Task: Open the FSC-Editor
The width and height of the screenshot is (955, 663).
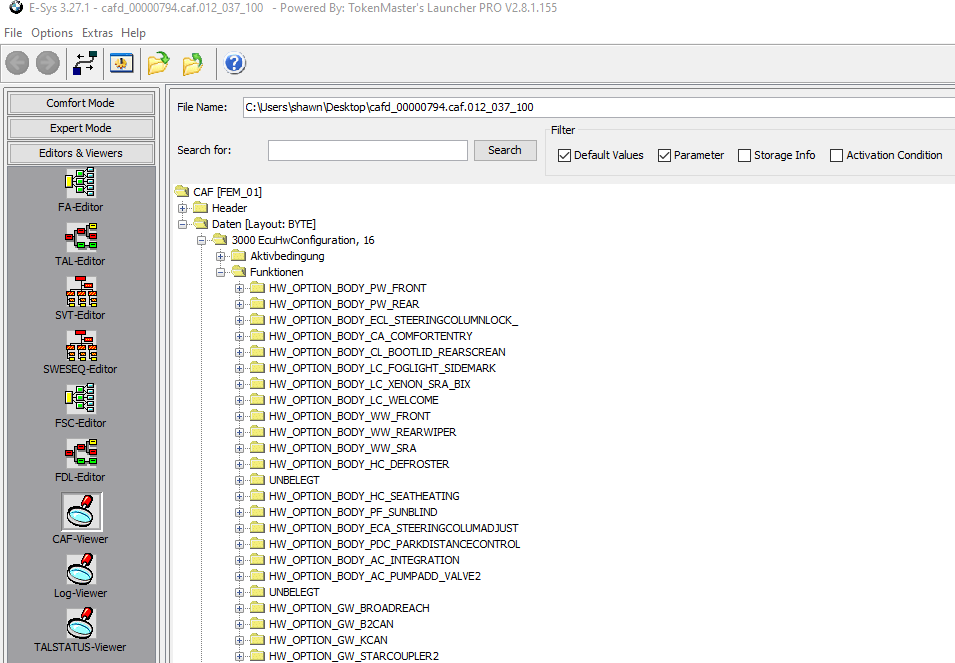Action: [x=80, y=406]
